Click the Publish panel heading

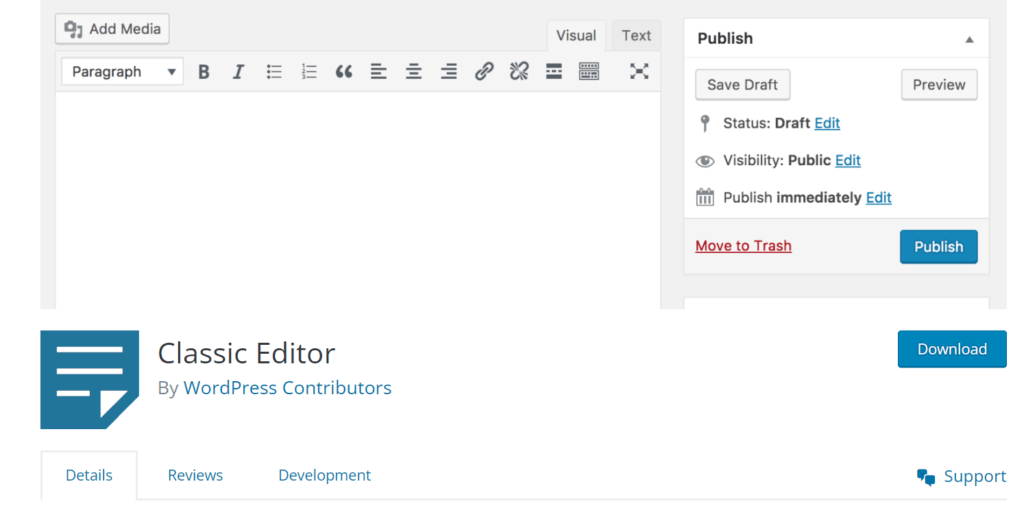click(x=725, y=39)
